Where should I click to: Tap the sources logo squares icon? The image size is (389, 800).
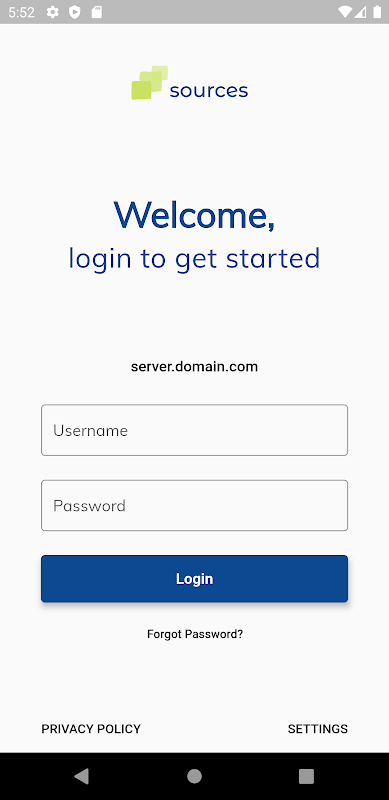150,82
